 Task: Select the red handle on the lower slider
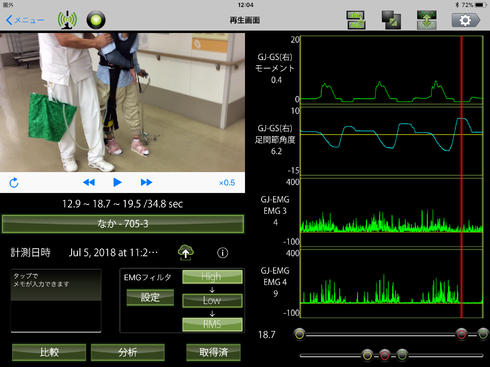[x=385, y=355]
